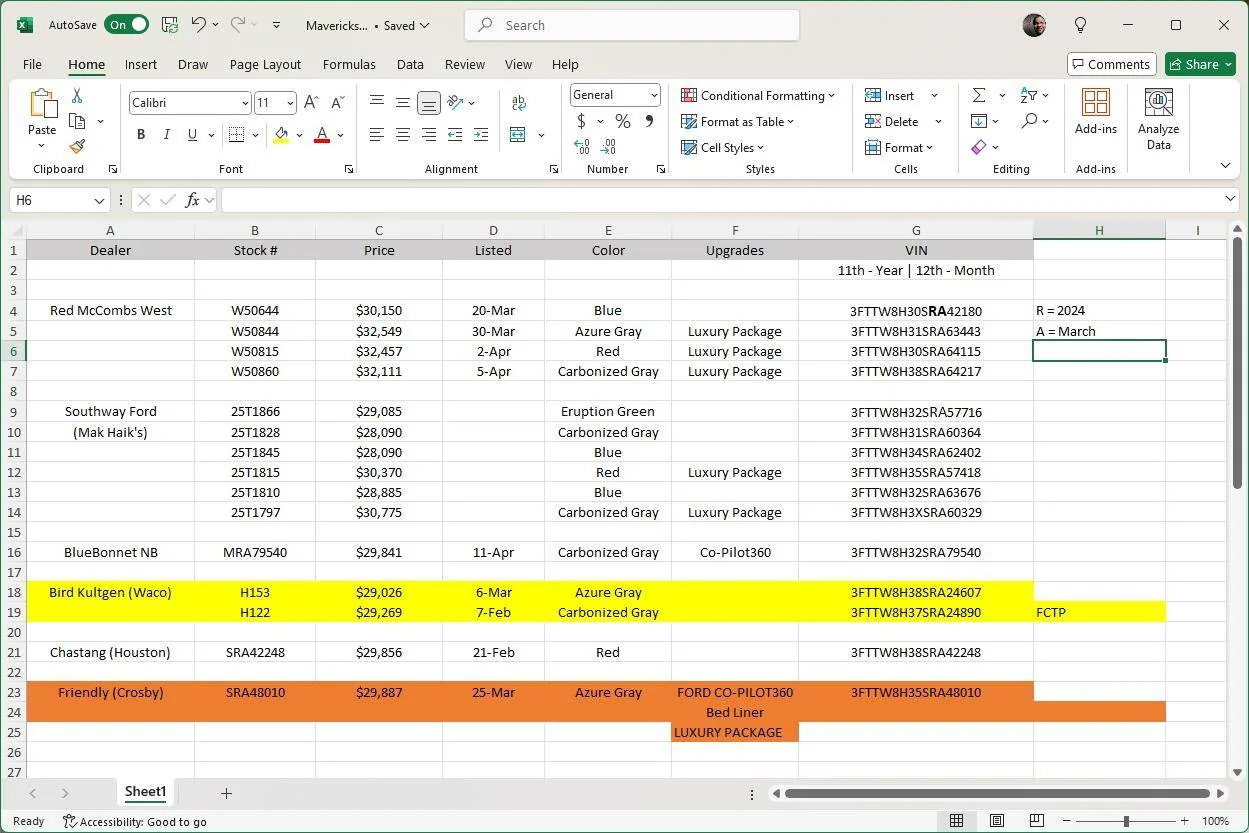
Task: Decrease font size with smaller A icon
Action: (x=337, y=102)
